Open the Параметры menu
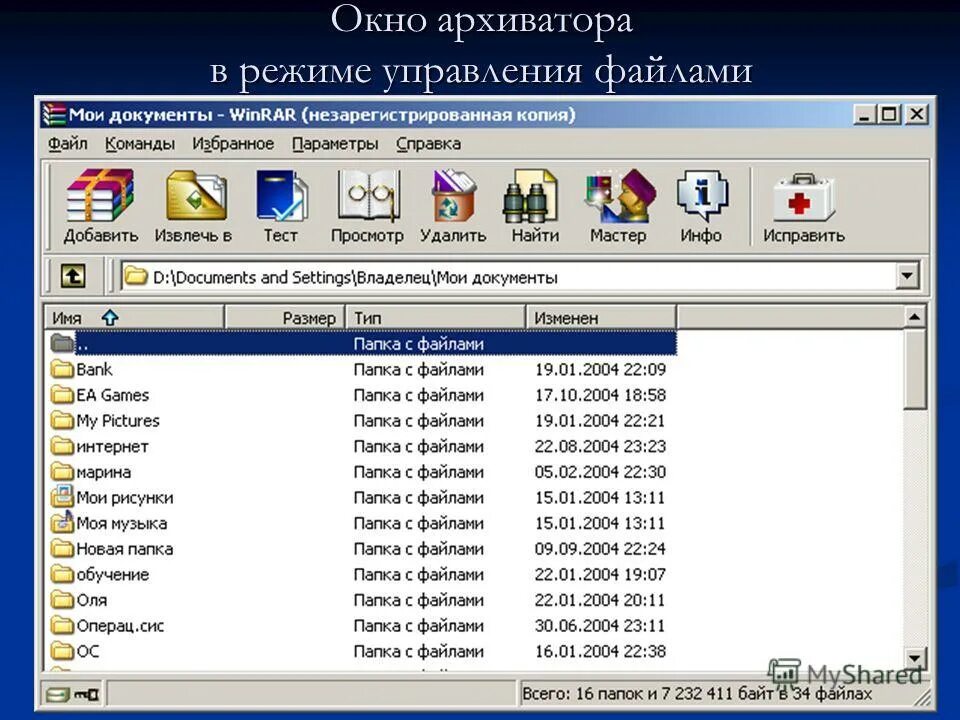 click(335, 144)
